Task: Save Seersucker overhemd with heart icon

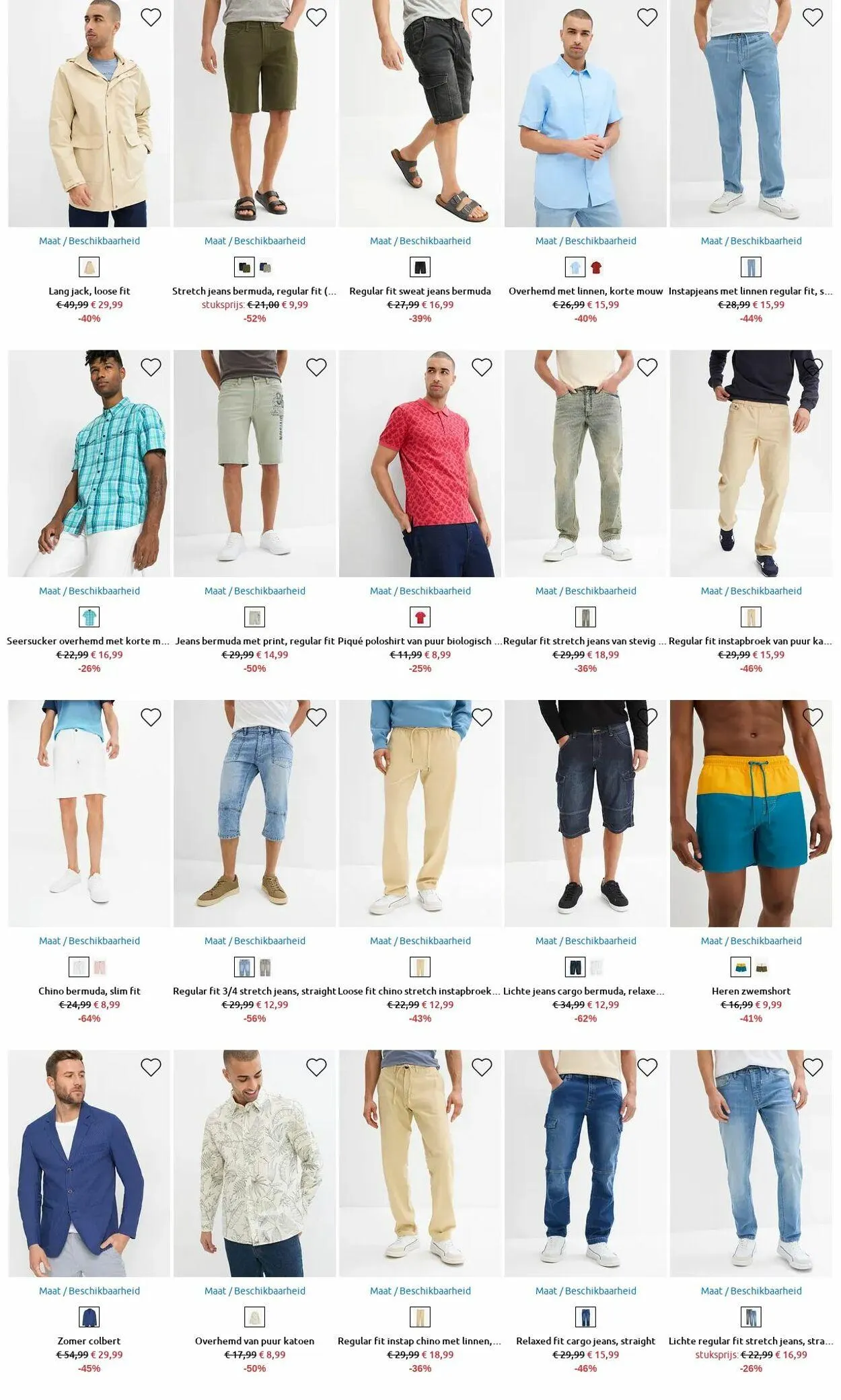Action: [x=151, y=367]
